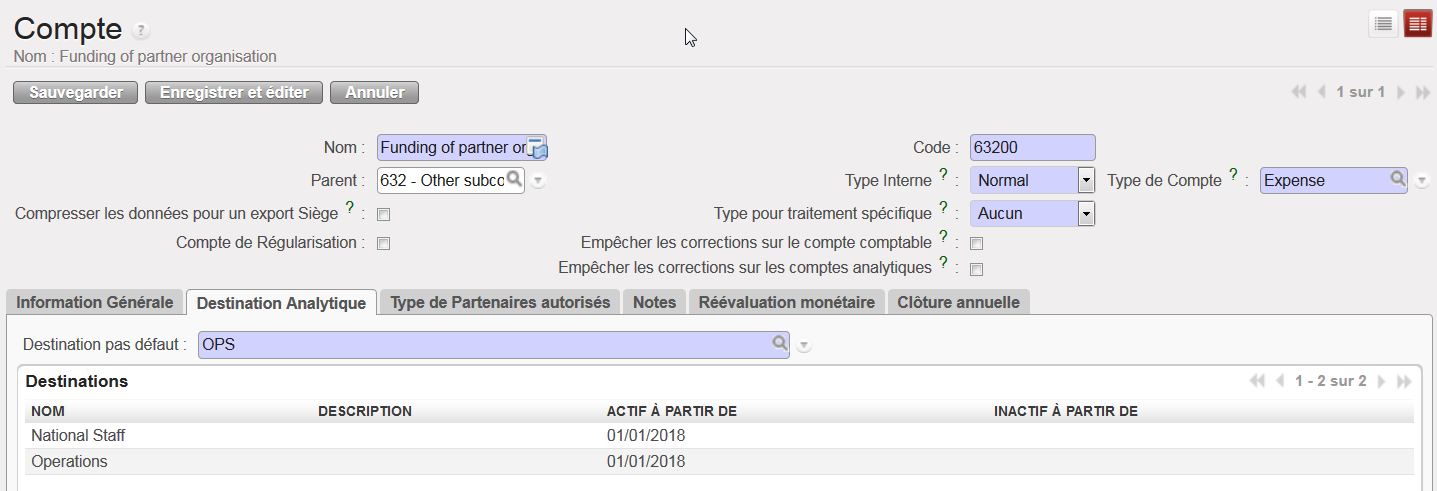The width and height of the screenshot is (1437, 491).
Task: Click Sauvegarder button
Action: (75, 92)
